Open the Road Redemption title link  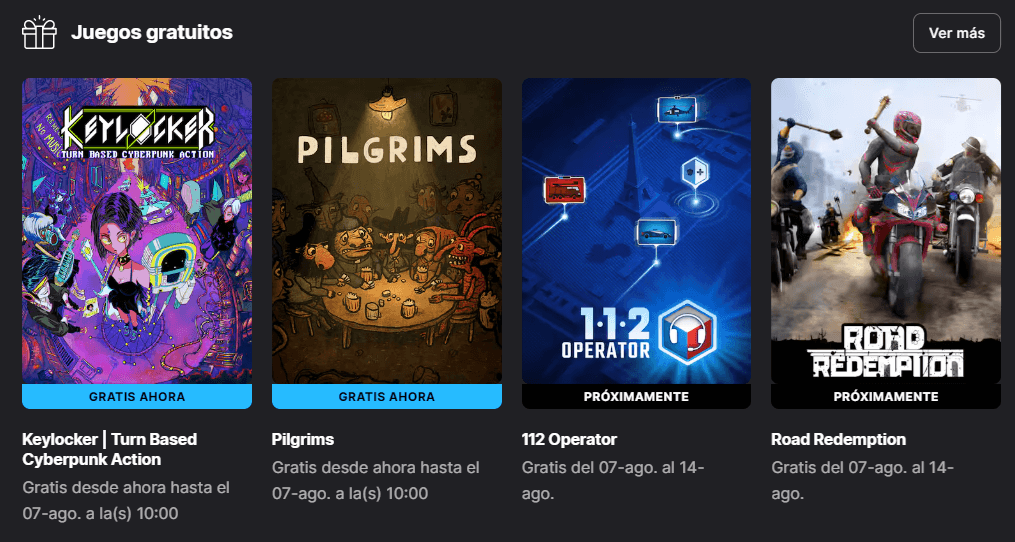[x=838, y=440]
